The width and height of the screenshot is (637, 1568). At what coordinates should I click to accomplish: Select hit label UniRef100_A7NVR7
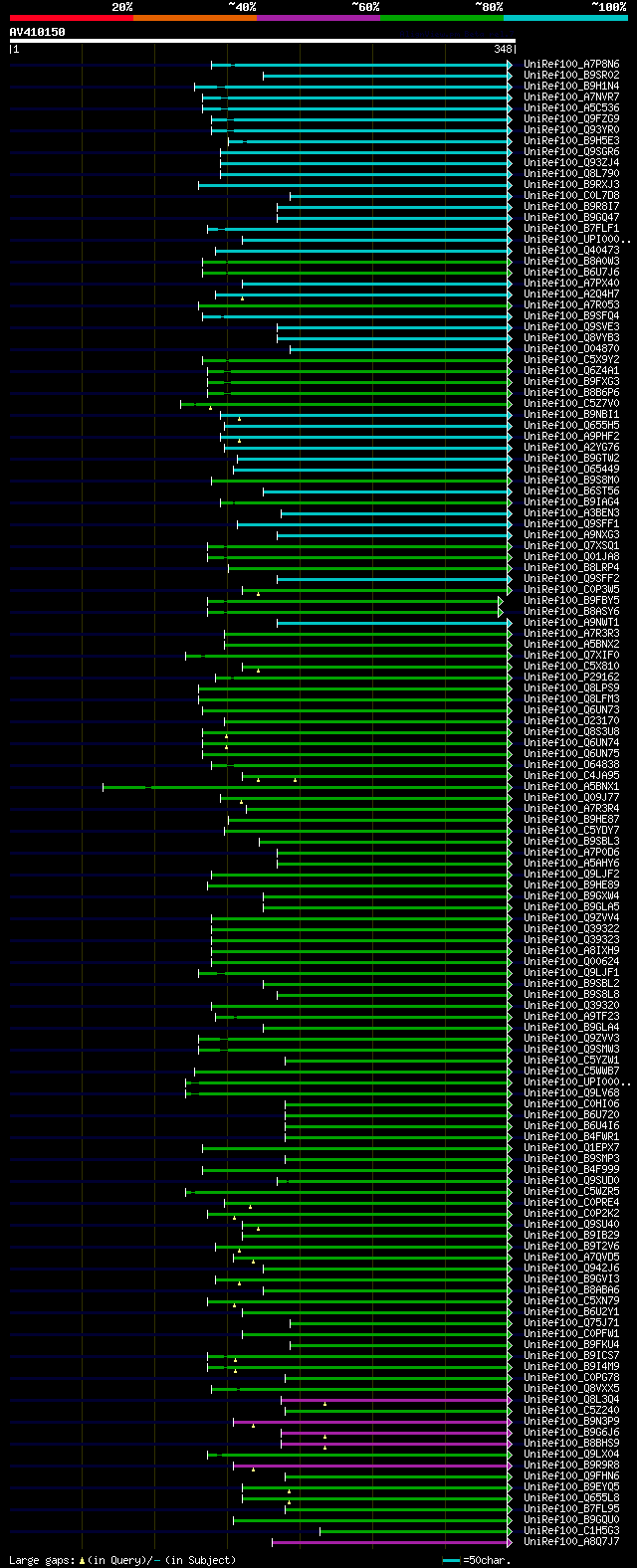pos(571,98)
